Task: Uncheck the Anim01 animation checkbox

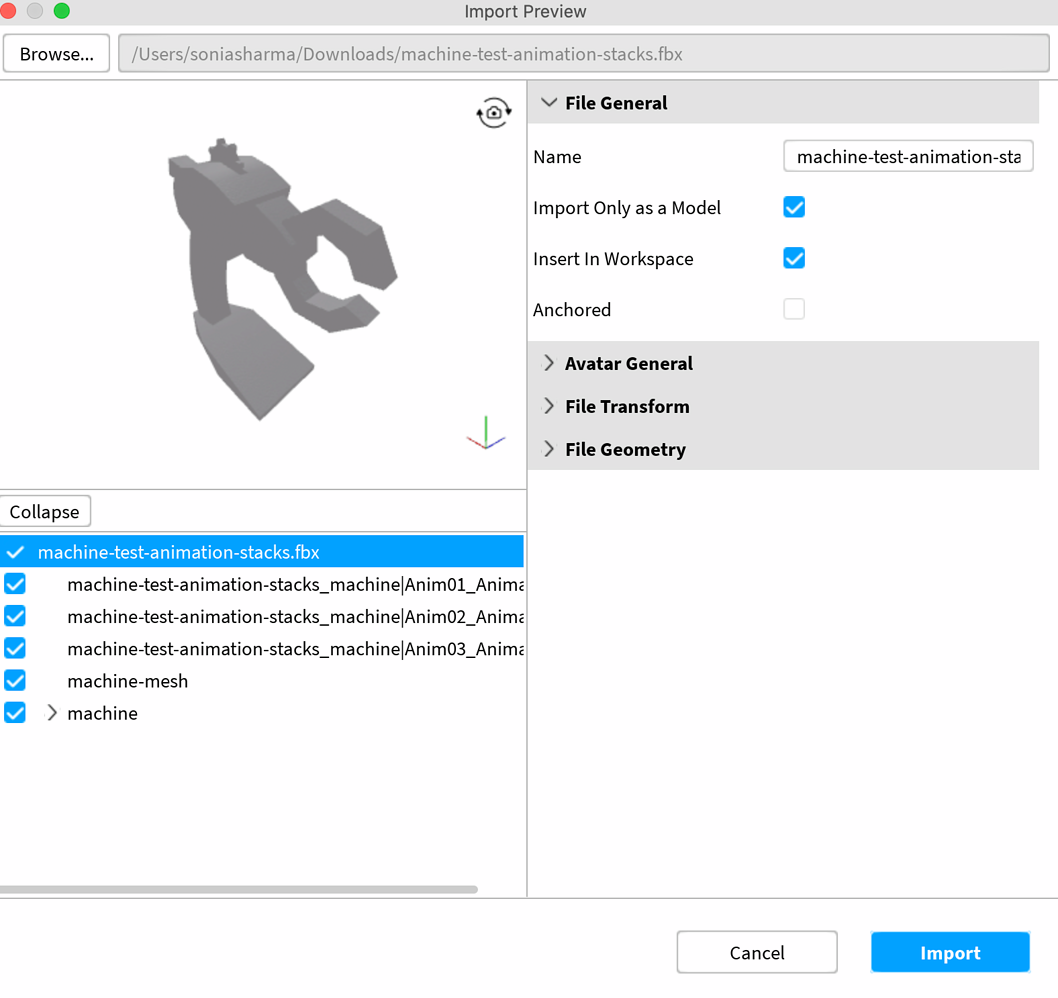Action: (x=15, y=584)
